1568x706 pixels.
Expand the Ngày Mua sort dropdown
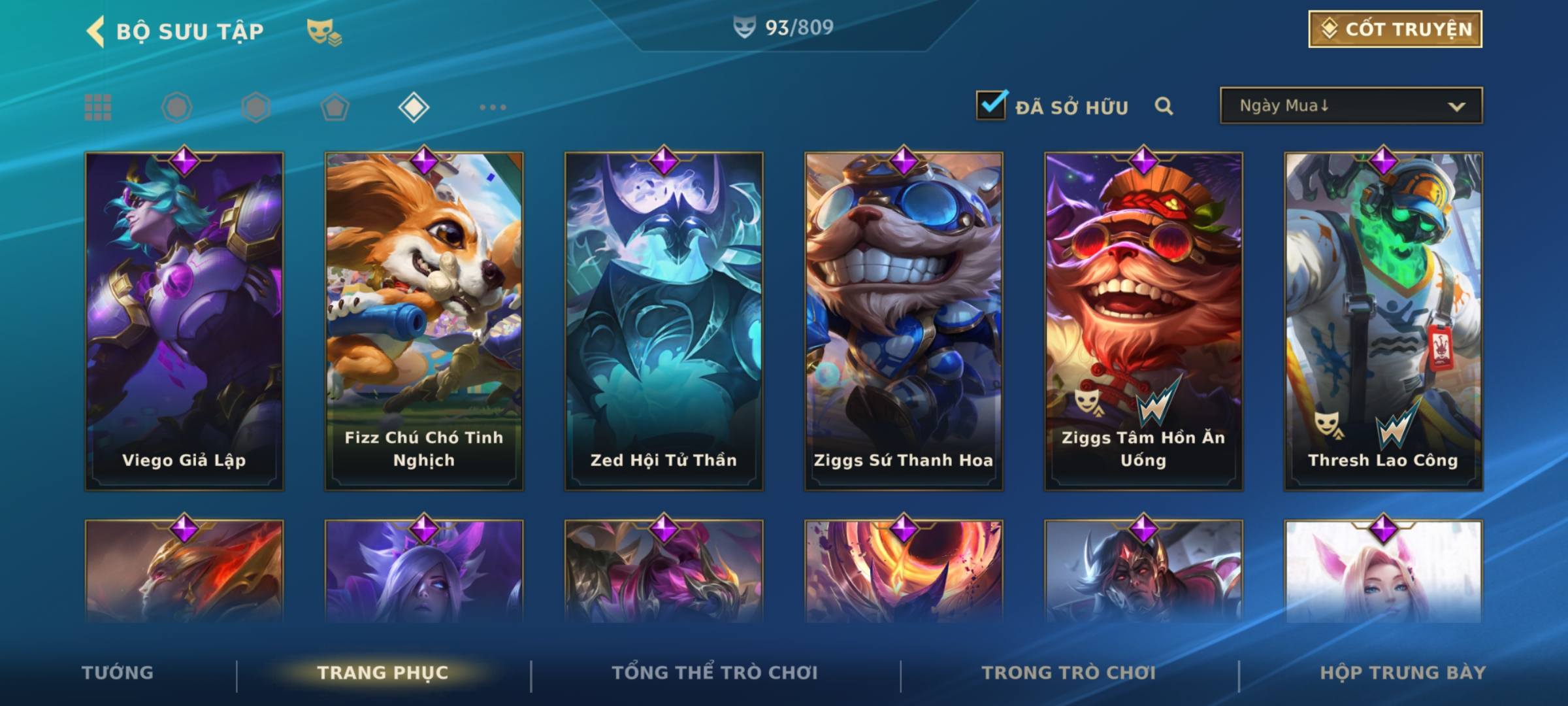(1351, 105)
